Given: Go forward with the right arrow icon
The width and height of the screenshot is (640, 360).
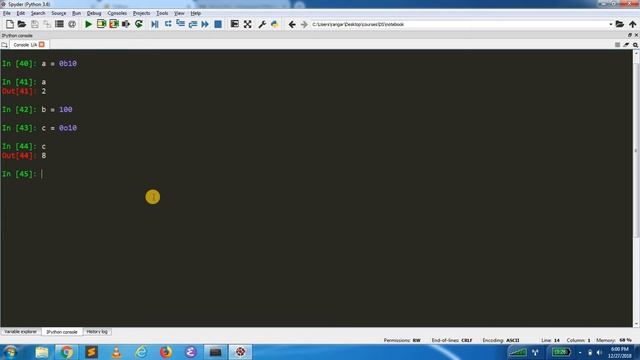Looking at the screenshot, I should 304,24.
